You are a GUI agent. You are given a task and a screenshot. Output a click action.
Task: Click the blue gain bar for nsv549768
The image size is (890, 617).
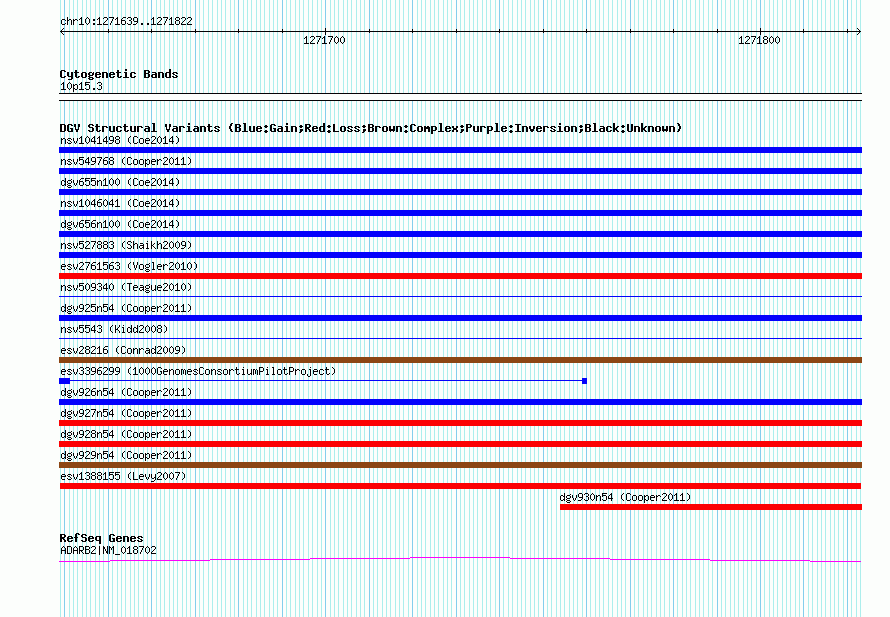point(460,171)
